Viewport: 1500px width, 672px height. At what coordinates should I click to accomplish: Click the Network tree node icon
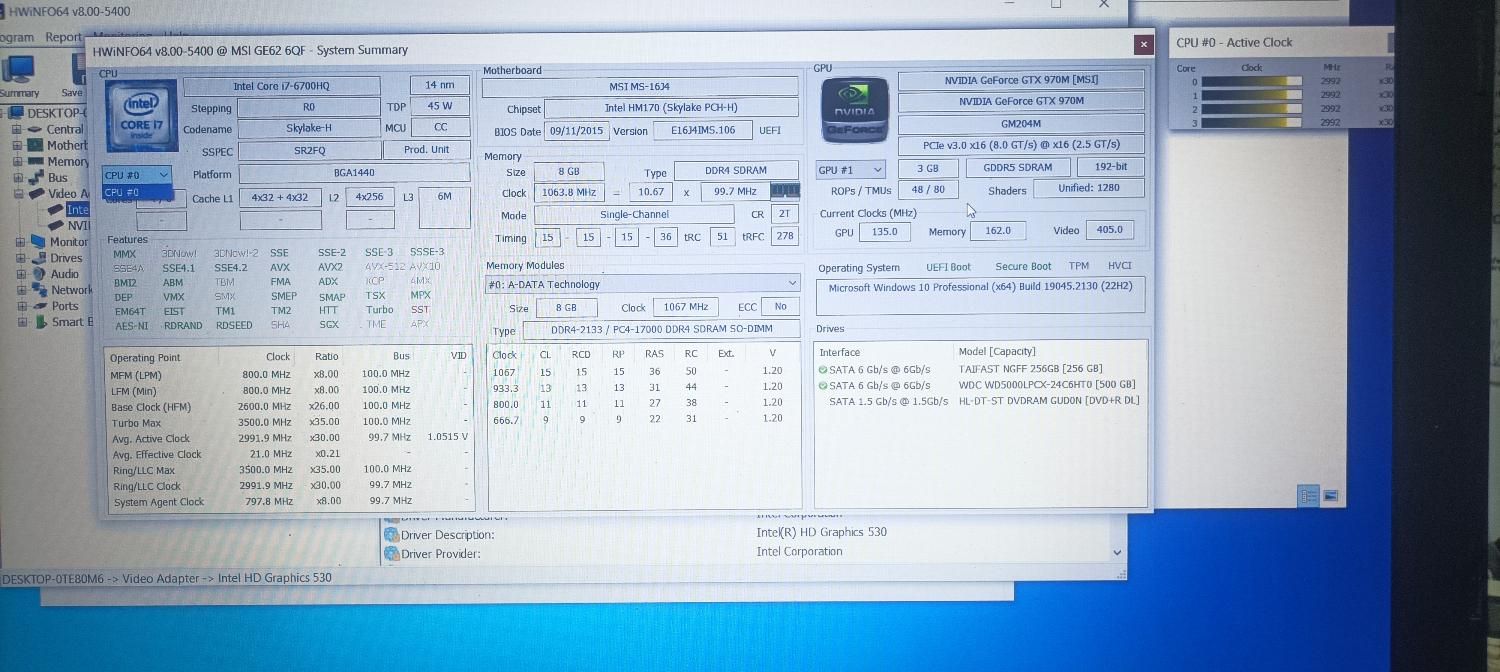[38, 289]
